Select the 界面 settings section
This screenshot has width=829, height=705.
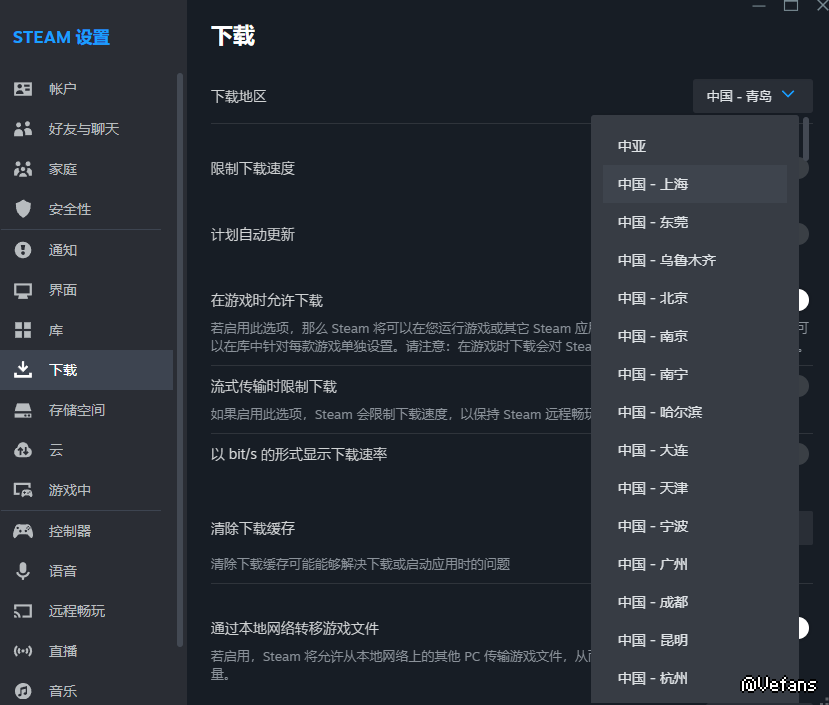pyautogui.click(x=87, y=290)
